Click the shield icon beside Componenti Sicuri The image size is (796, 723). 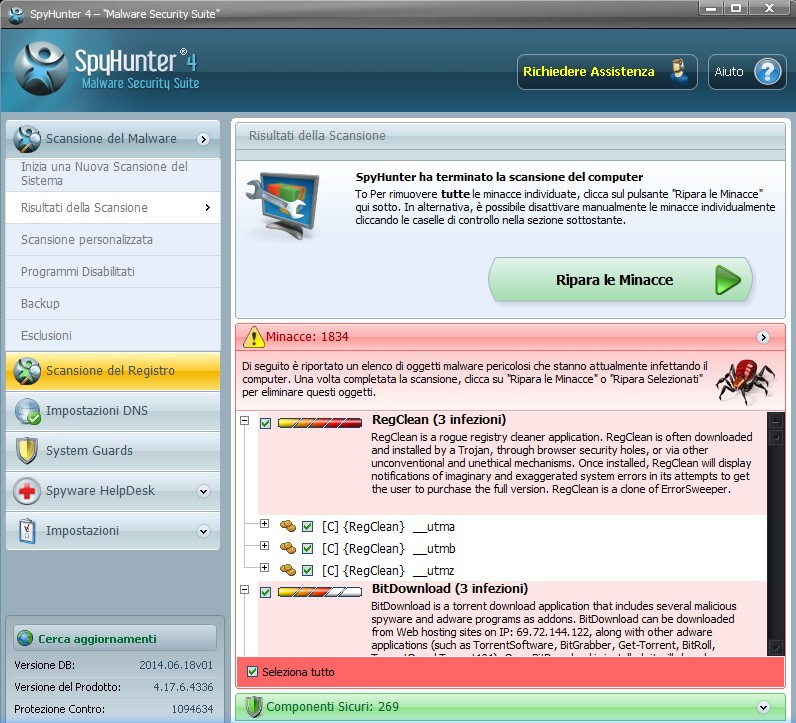pos(254,706)
